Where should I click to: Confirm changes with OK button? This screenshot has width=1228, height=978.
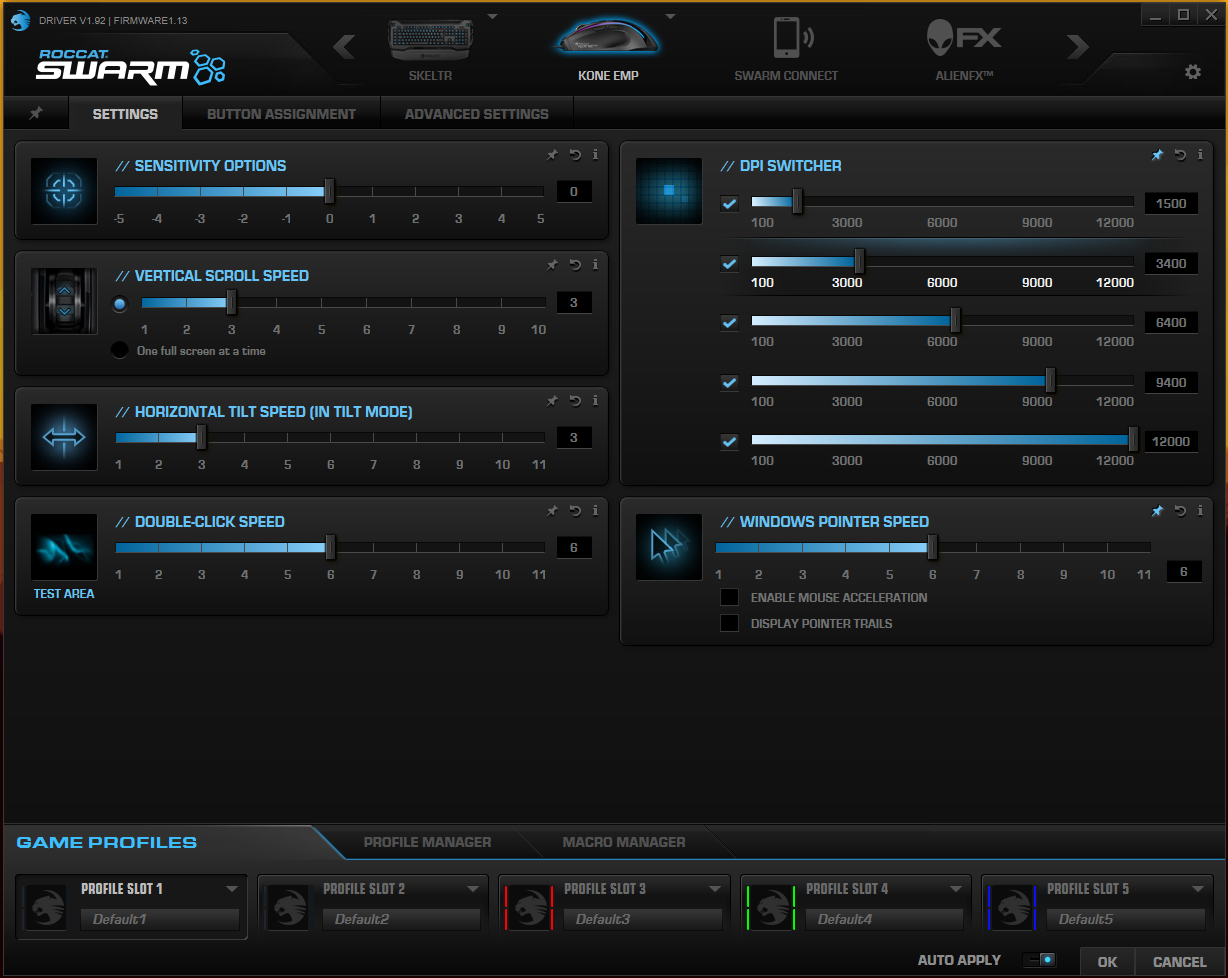(1107, 962)
